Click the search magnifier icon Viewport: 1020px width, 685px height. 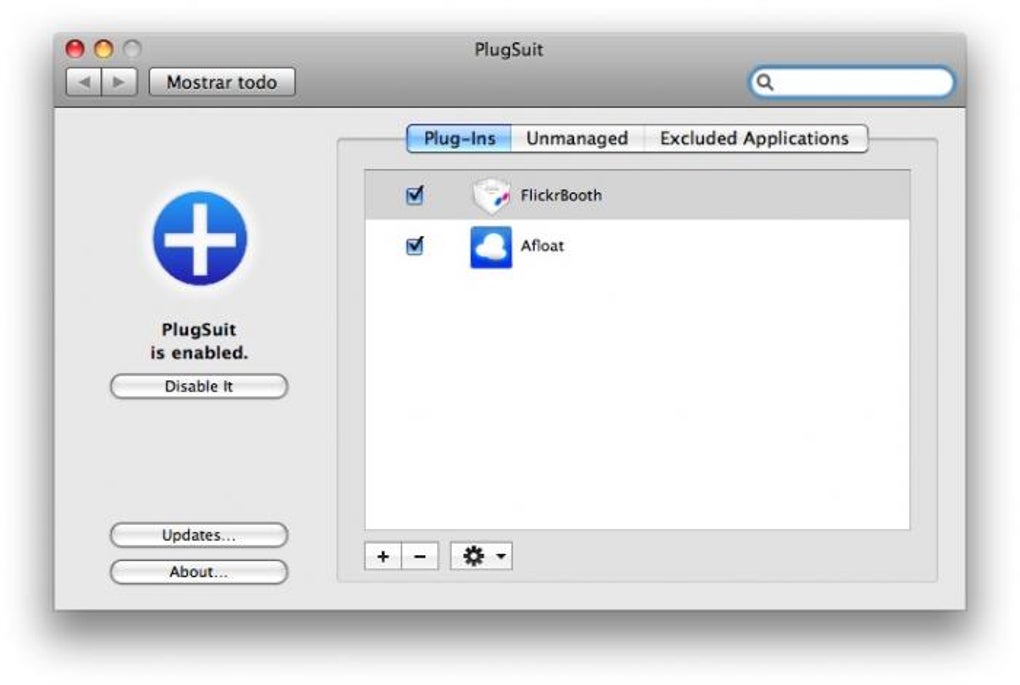(765, 83)
